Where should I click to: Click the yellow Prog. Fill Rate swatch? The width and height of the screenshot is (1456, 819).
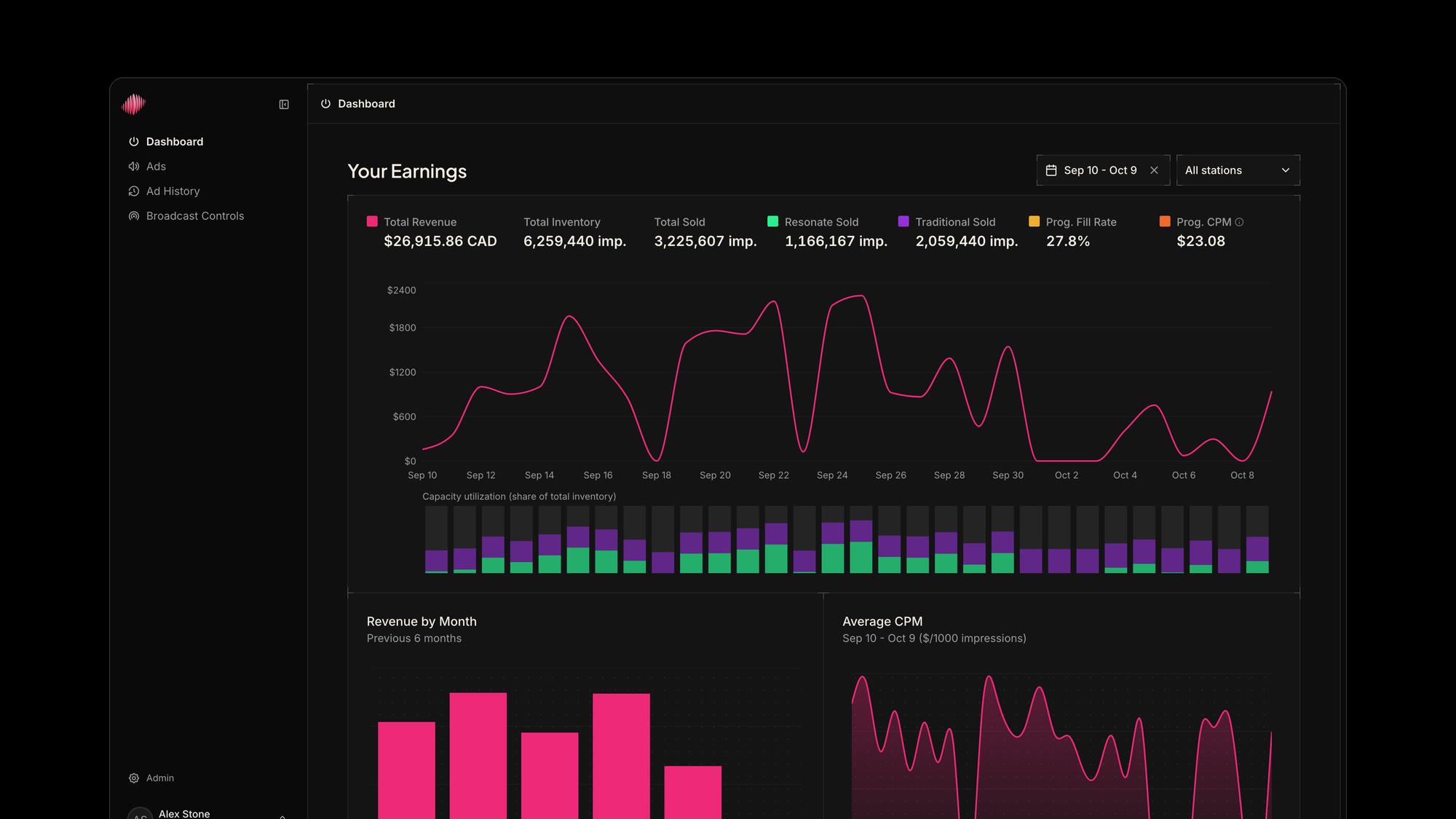[1034, 221]
